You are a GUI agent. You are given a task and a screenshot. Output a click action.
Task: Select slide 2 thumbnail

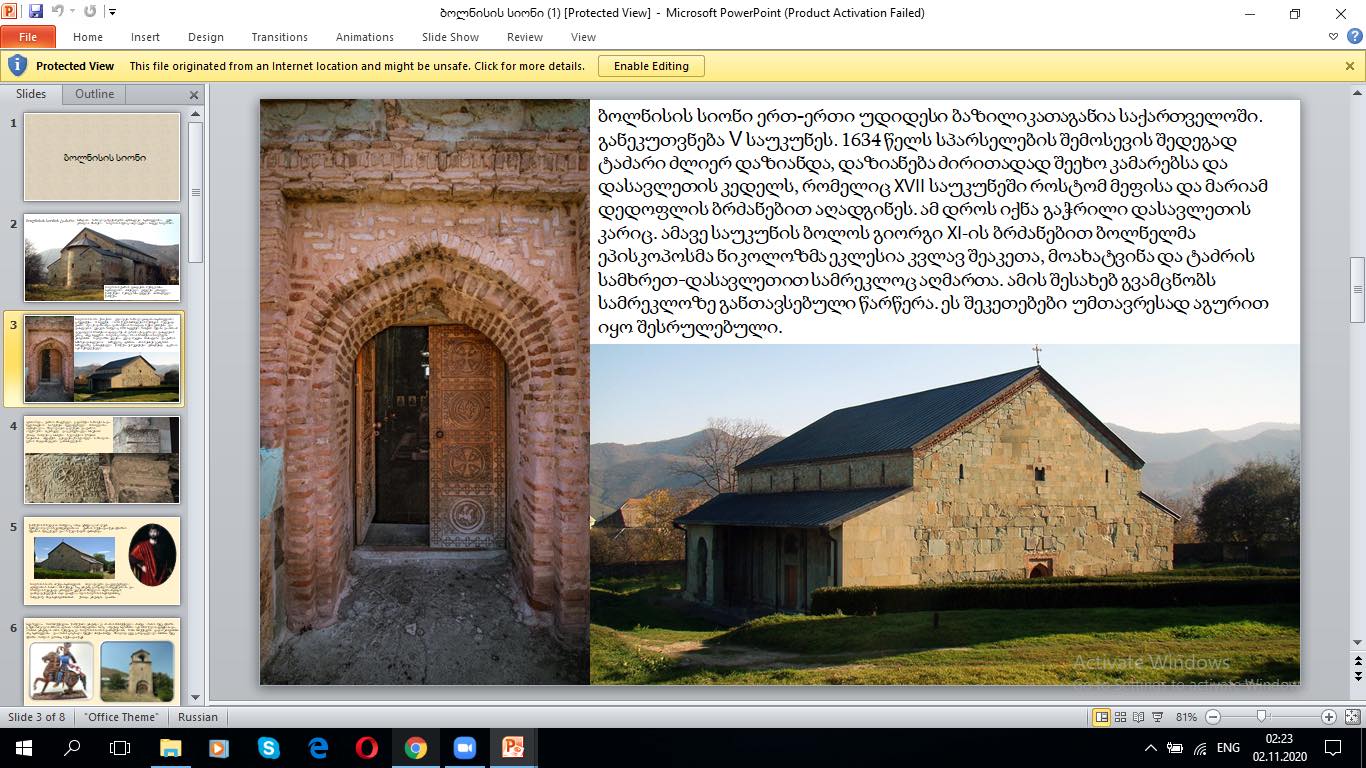point(102,257)
